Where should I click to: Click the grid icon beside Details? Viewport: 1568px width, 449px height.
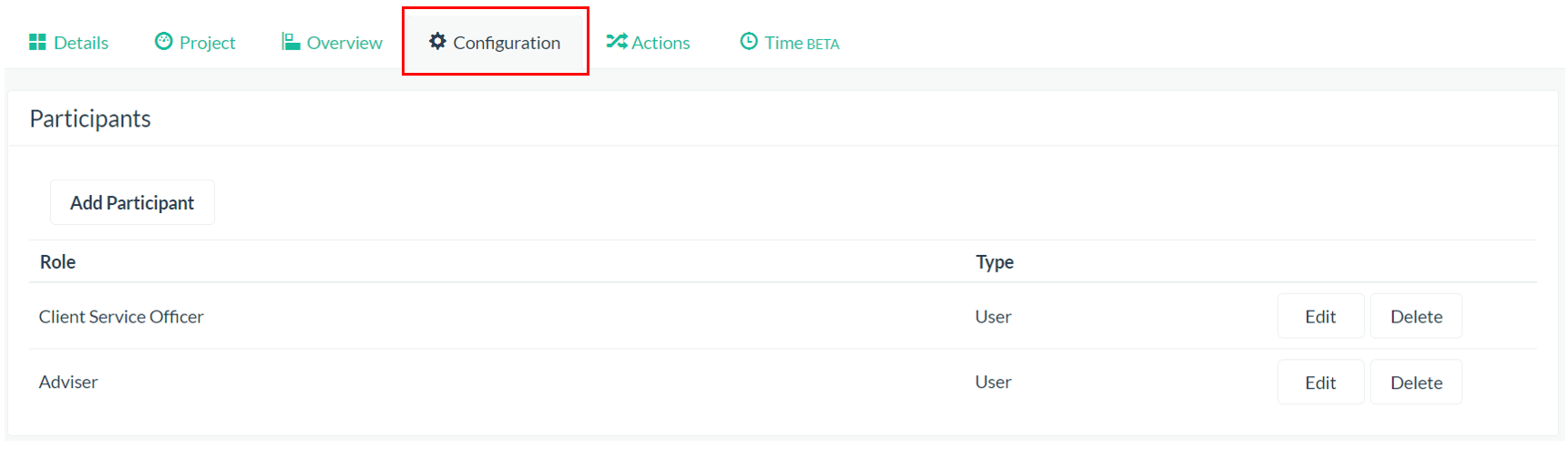(x=37, y=42)
